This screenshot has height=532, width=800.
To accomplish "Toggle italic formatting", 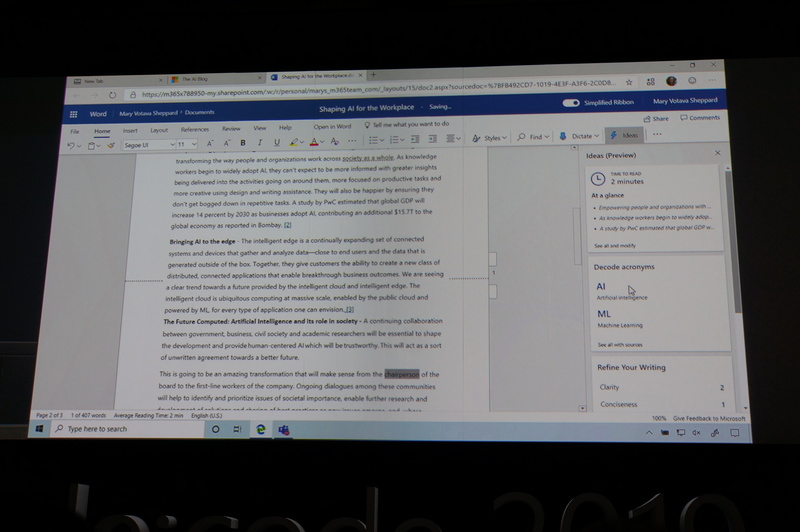I will [x=260, y=142].
